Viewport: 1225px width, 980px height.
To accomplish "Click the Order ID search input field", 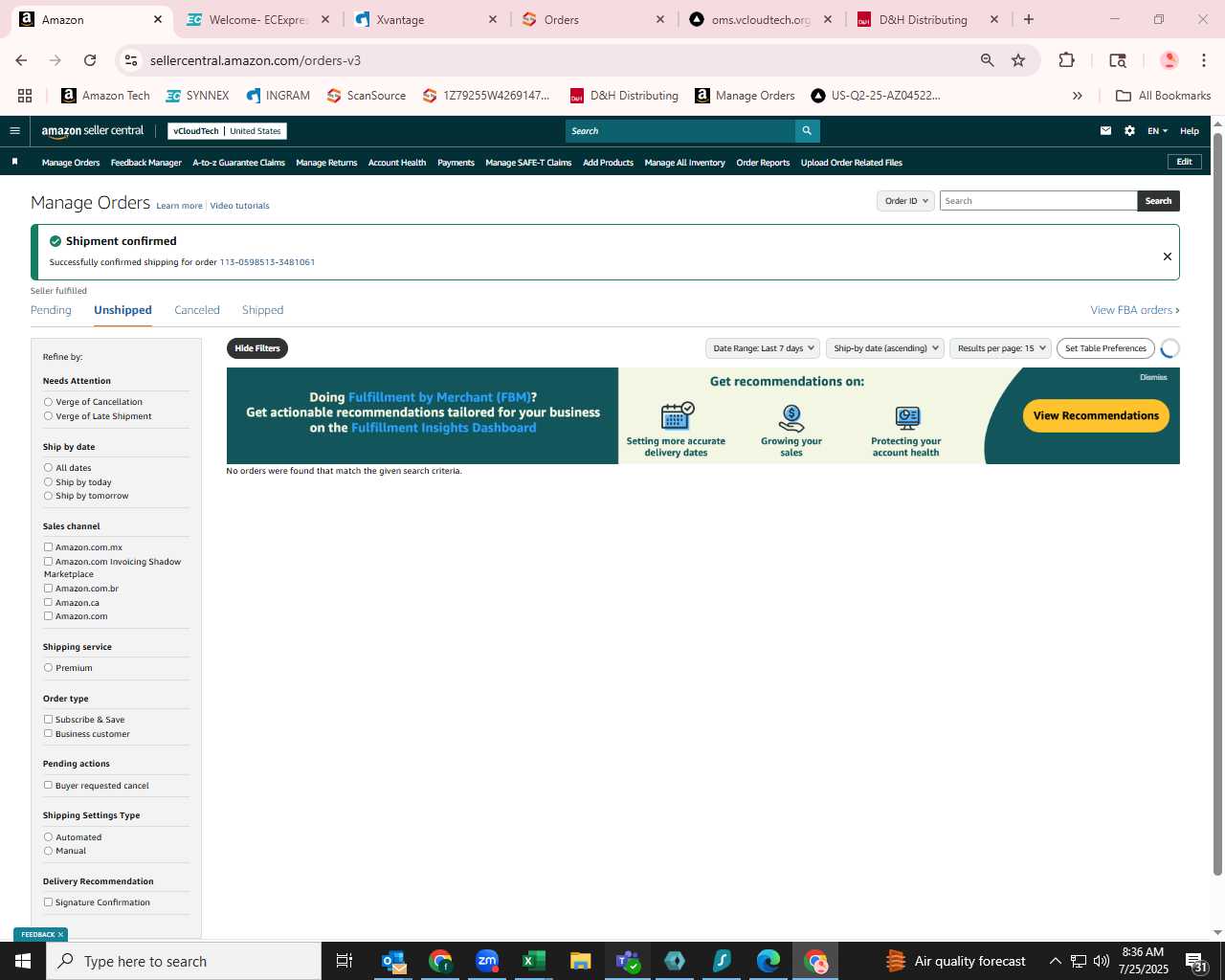I will click(x=1038, y=201).
